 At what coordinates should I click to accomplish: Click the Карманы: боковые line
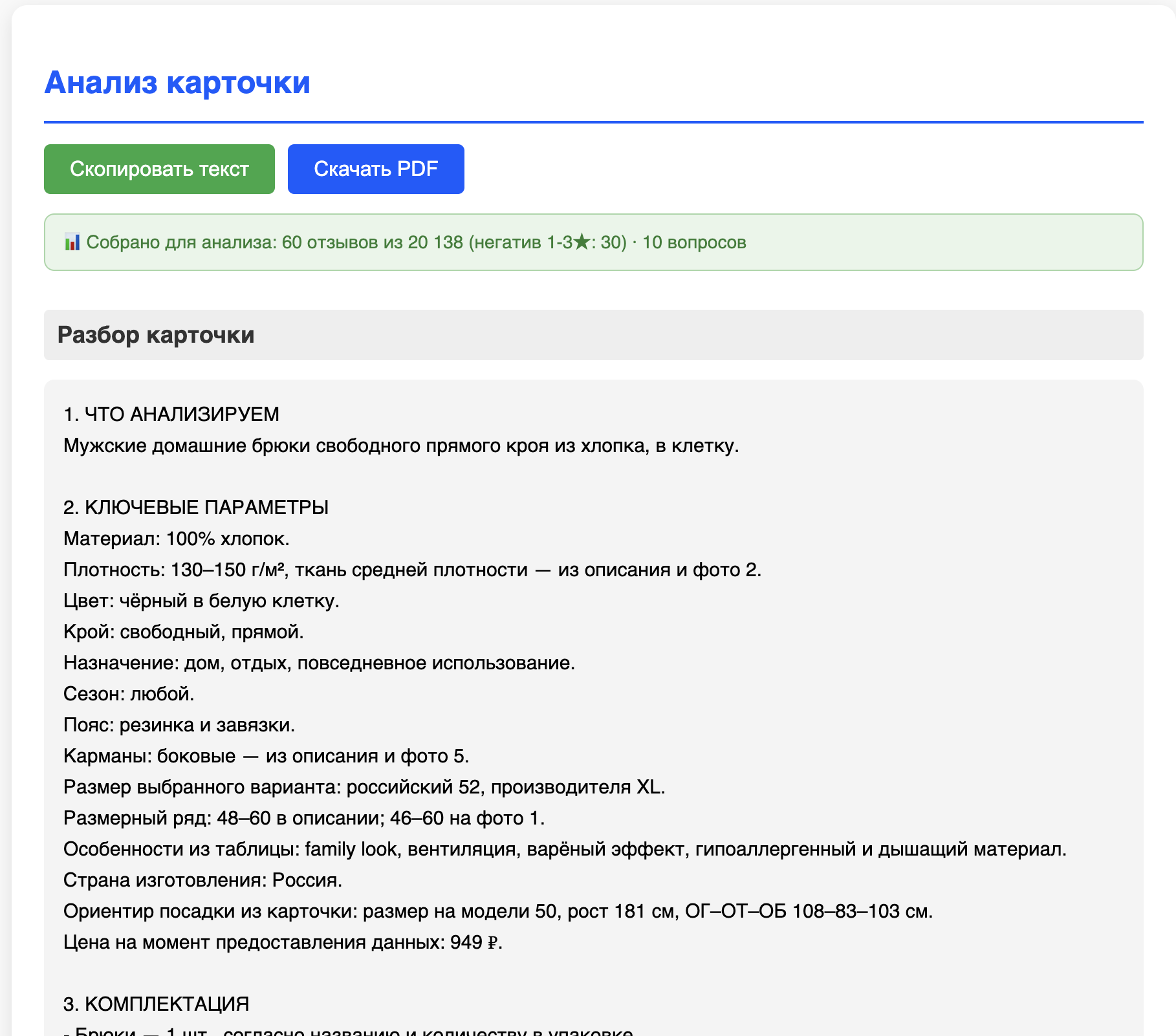pos(267,756)
